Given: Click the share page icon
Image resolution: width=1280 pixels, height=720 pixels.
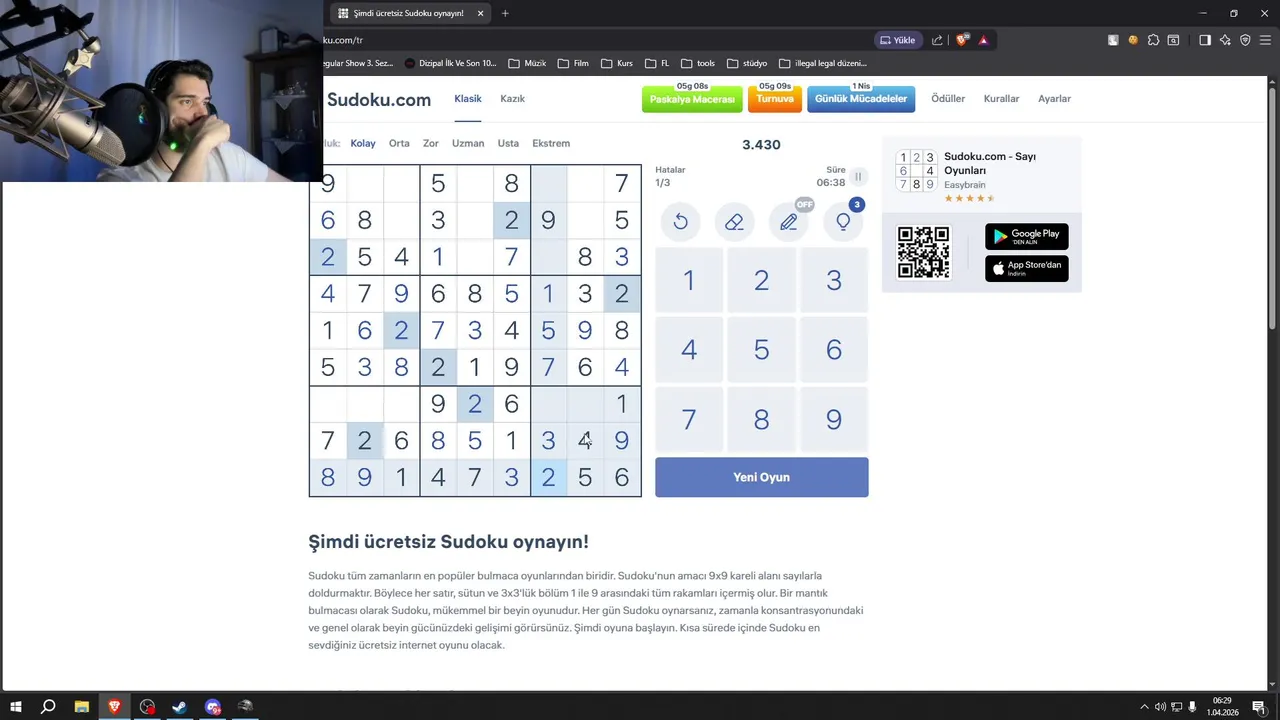Looking at the screenshot, I should coord(937,40).
